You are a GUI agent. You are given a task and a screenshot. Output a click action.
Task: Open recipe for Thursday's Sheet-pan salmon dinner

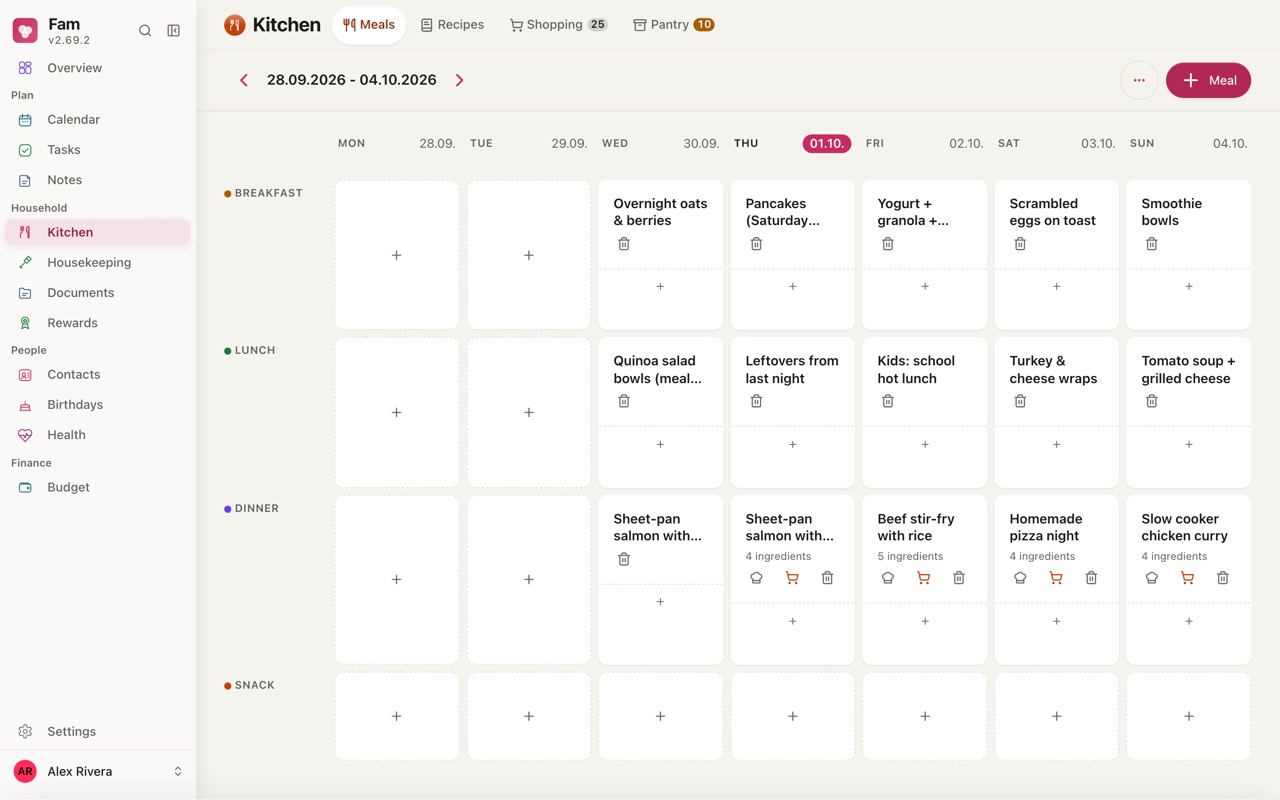(x=756, y=578)
